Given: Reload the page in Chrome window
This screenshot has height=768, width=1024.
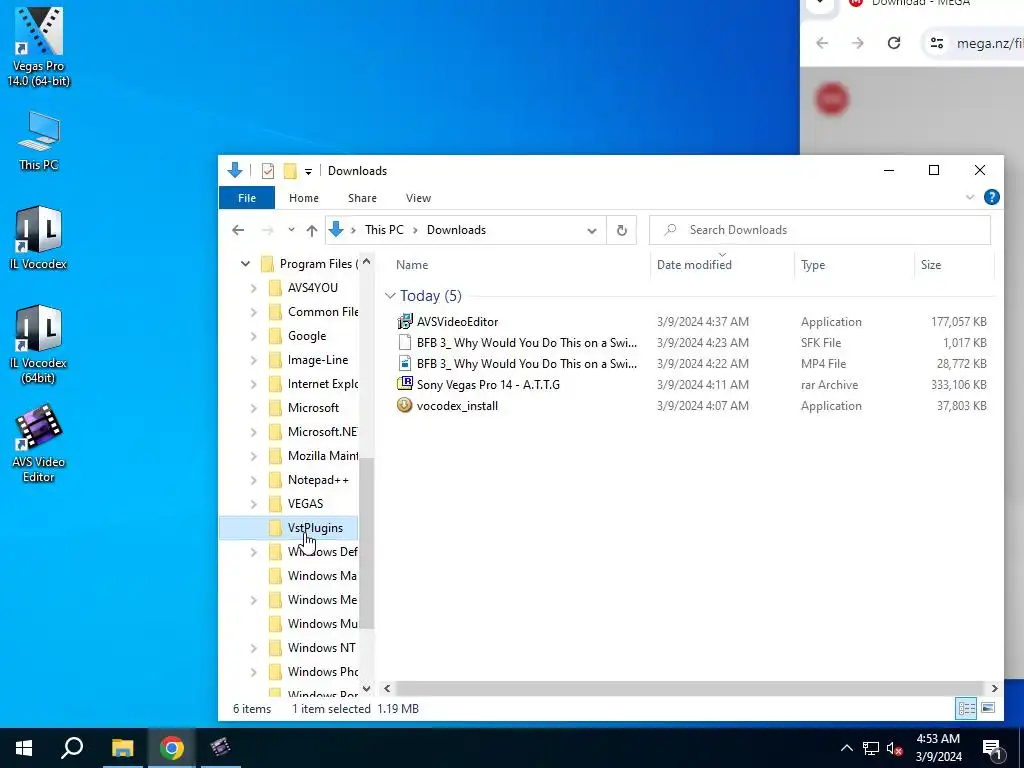Looking at the screenshot, I should 894,43.
